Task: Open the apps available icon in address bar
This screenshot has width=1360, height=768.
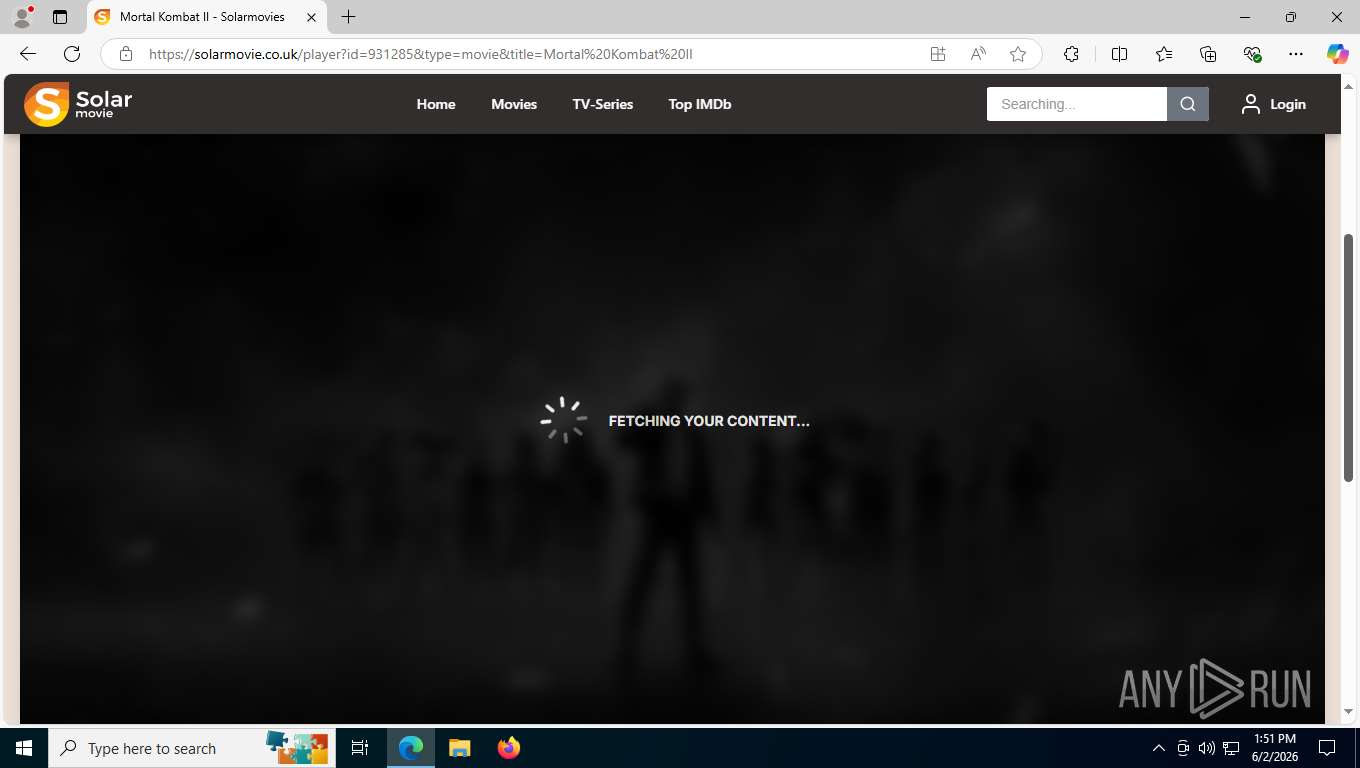Action: [x=938, y=54]
